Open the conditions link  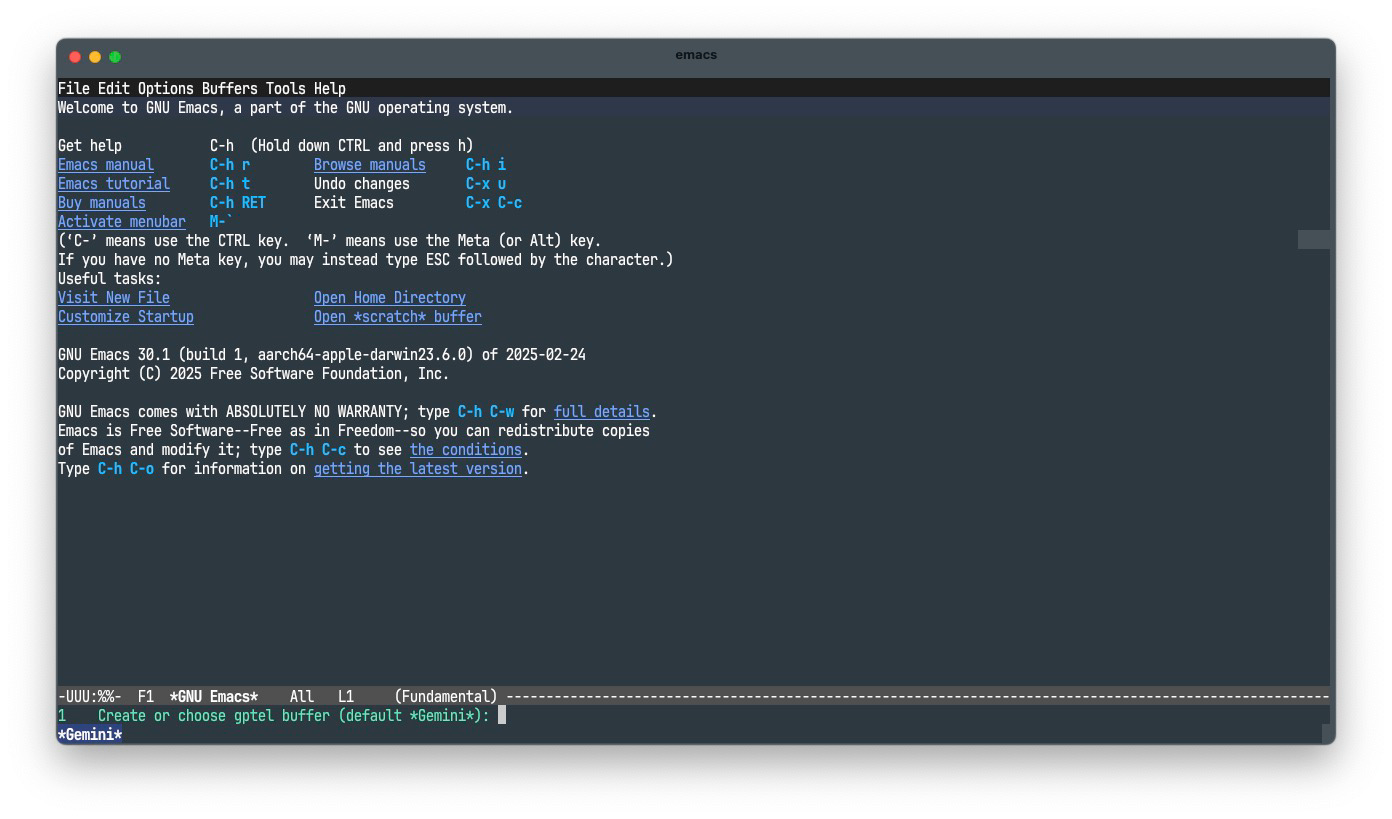tap(466, 450)
